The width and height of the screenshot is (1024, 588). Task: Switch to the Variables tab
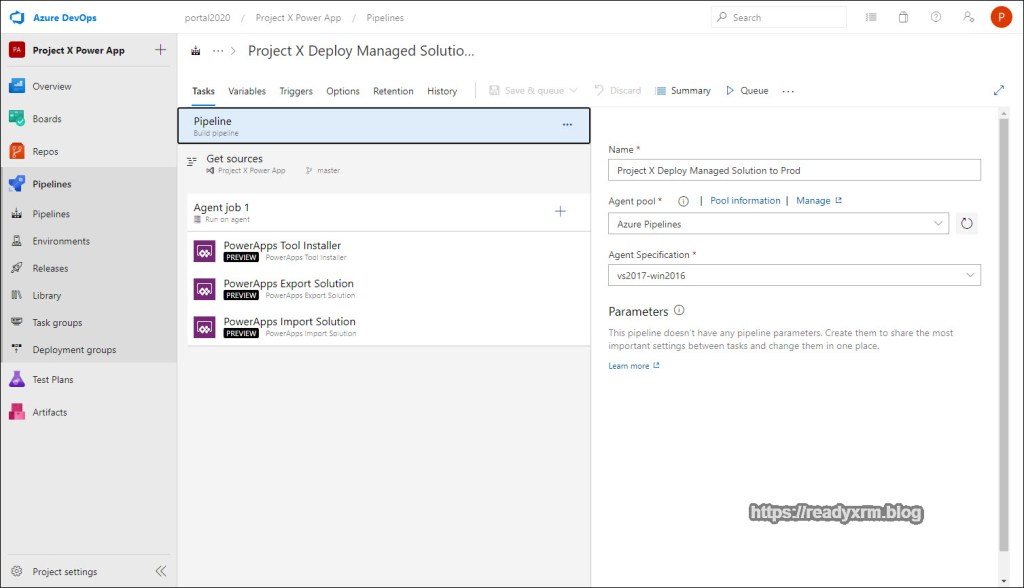[x=247, y=91]
